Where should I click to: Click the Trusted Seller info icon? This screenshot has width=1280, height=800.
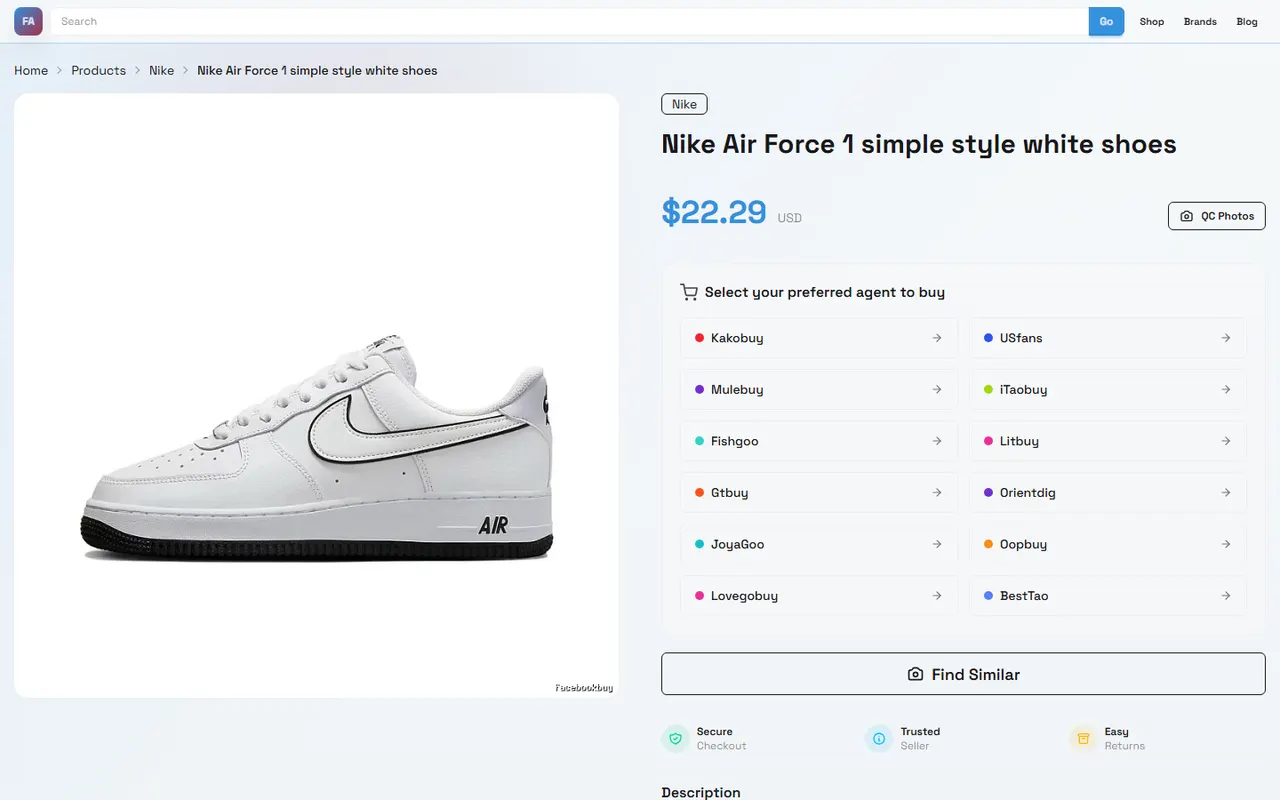879,739
